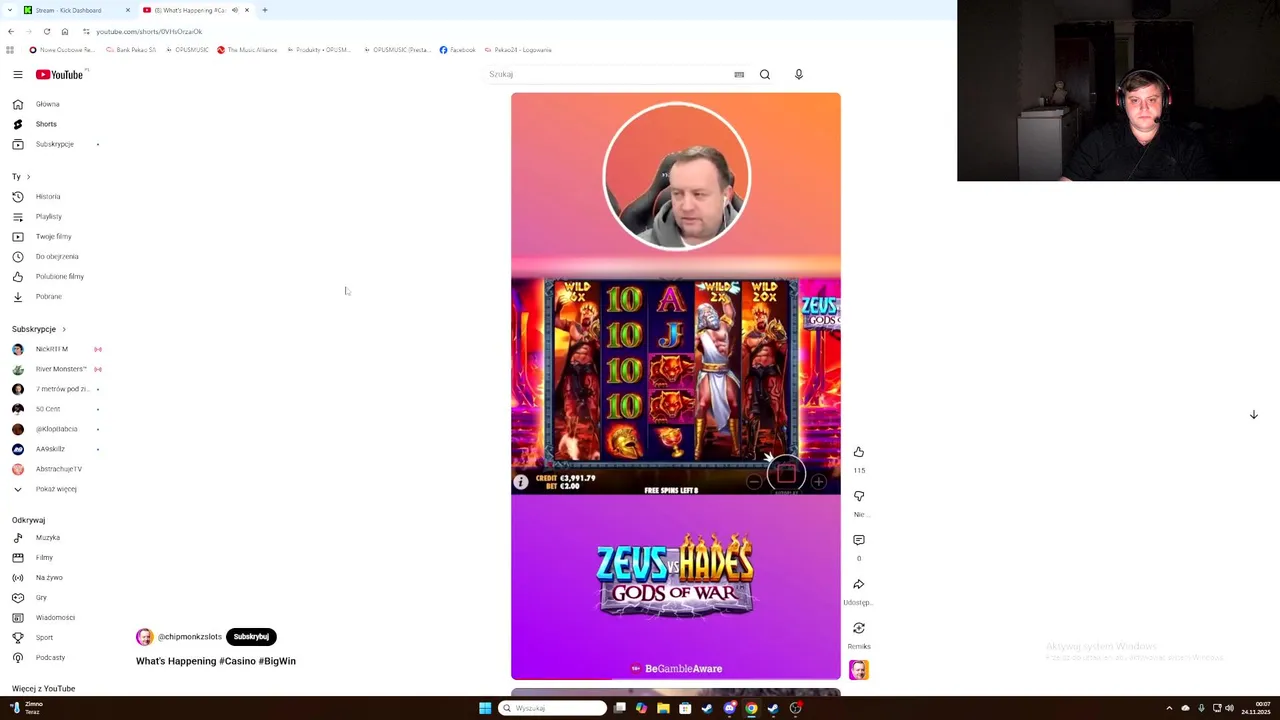Screen dimensions: 1280x720
Task: Open Chrome from the taskbar
Action: tap(751, 708)
